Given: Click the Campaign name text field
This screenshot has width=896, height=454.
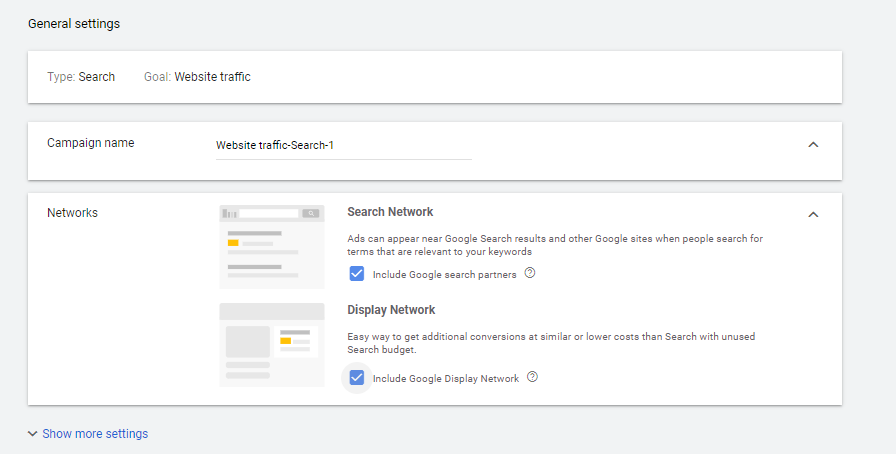Looking at the screenshot, I should pos(343,146).
